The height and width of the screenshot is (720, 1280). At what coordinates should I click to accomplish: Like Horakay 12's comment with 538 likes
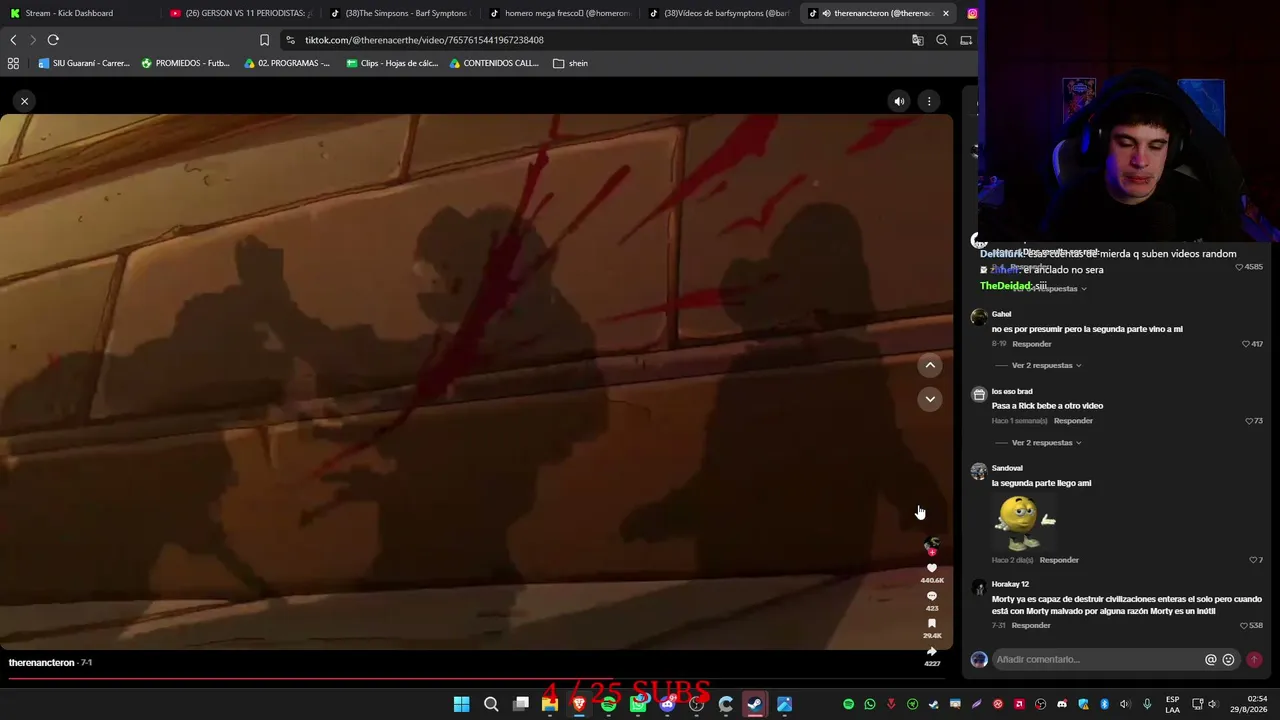[x=1244, y=626]
